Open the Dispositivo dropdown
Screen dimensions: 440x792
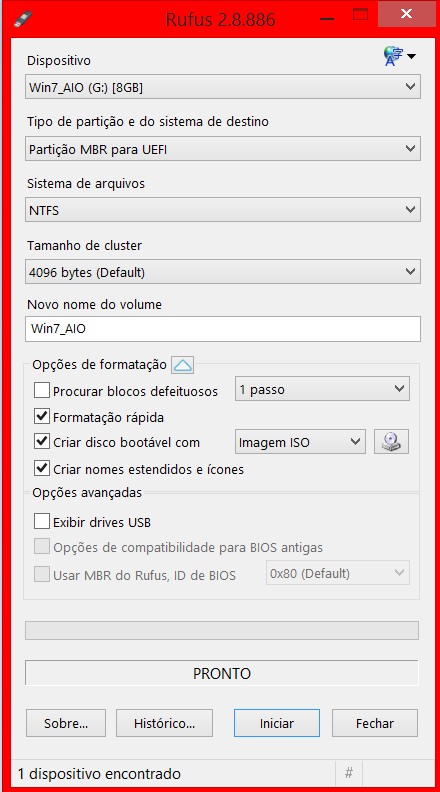(x=223, y=87)
